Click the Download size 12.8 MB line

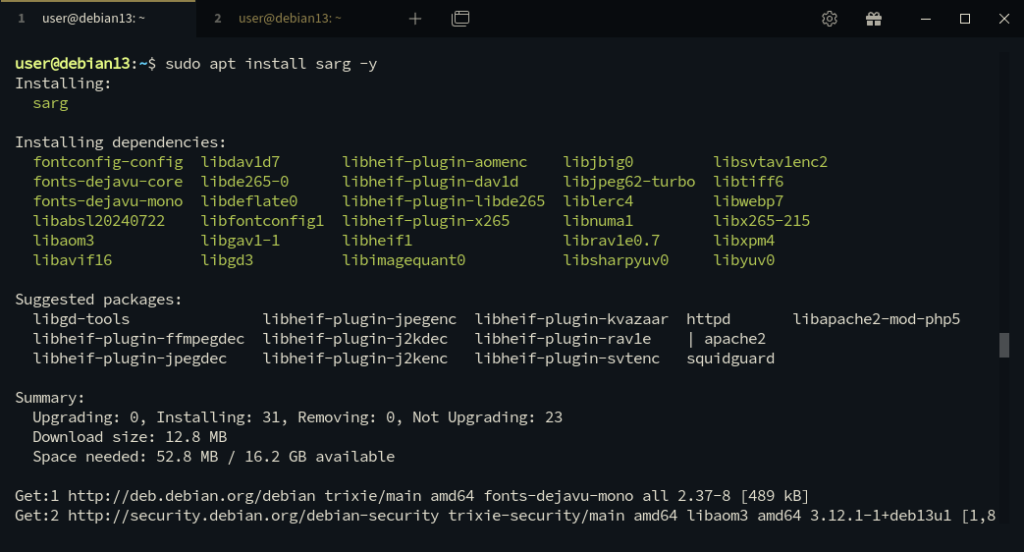[x=130, y=437]
